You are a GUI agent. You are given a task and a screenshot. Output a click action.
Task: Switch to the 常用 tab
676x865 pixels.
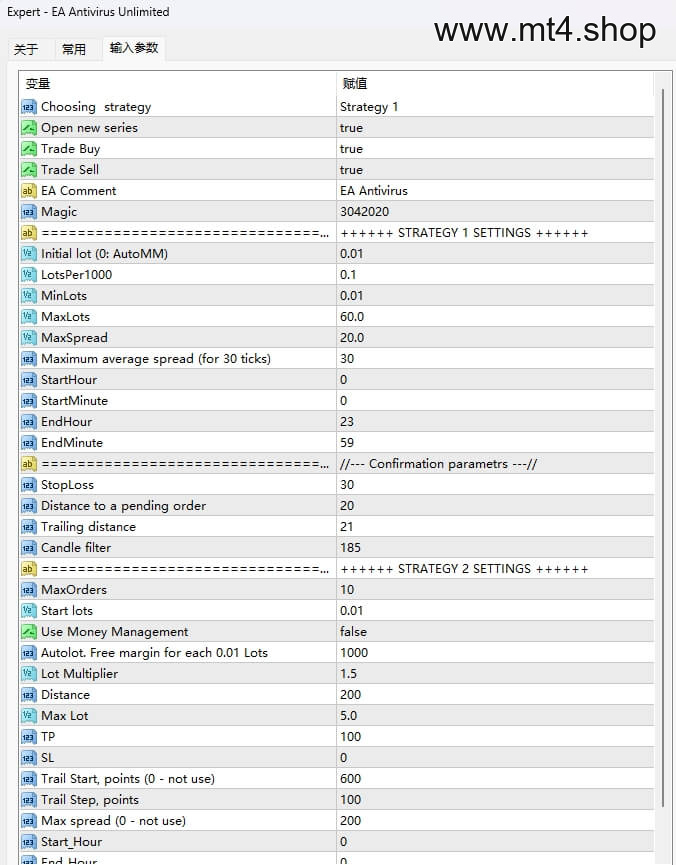[73, 50]
